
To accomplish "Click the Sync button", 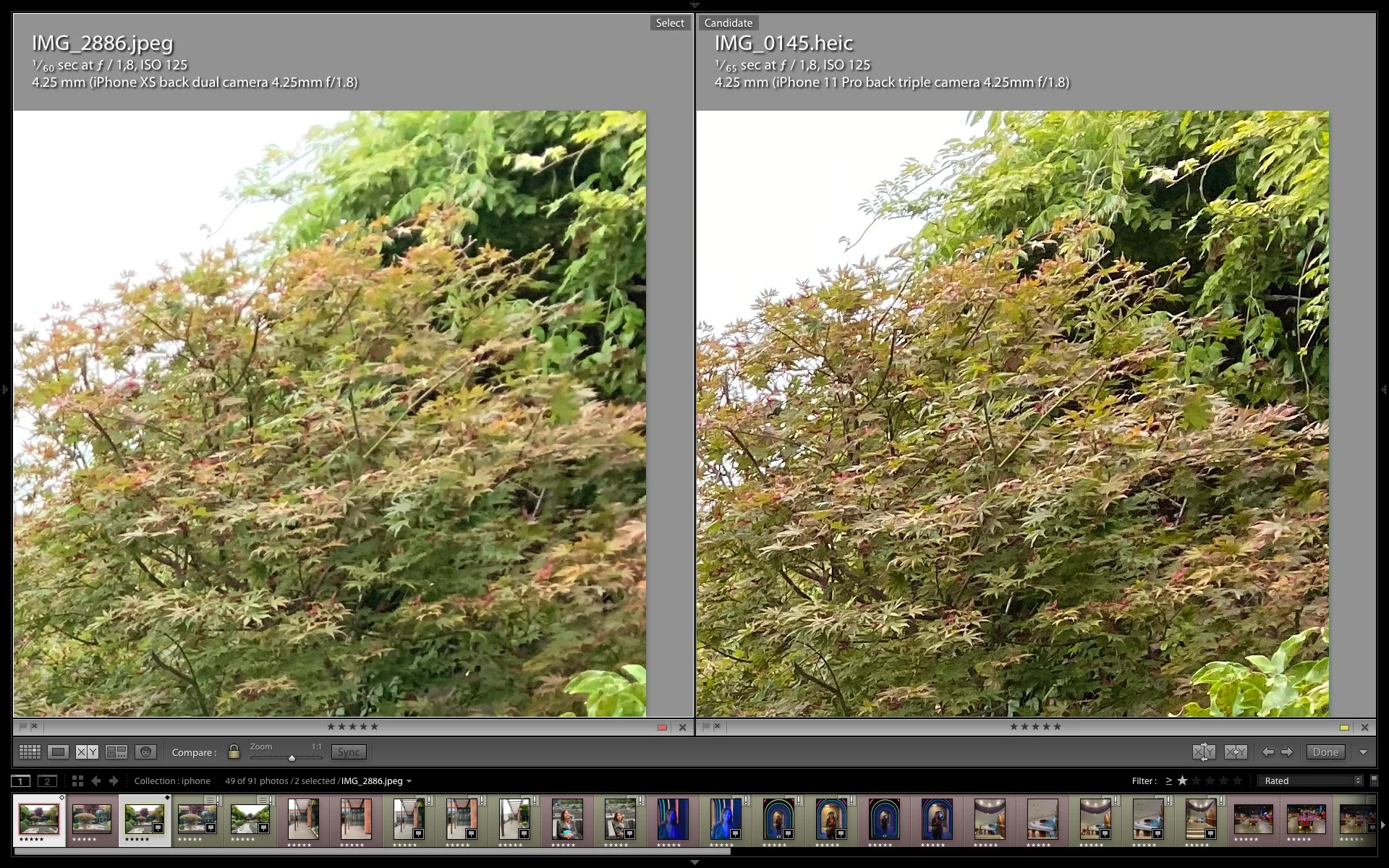I will [349, 752].
